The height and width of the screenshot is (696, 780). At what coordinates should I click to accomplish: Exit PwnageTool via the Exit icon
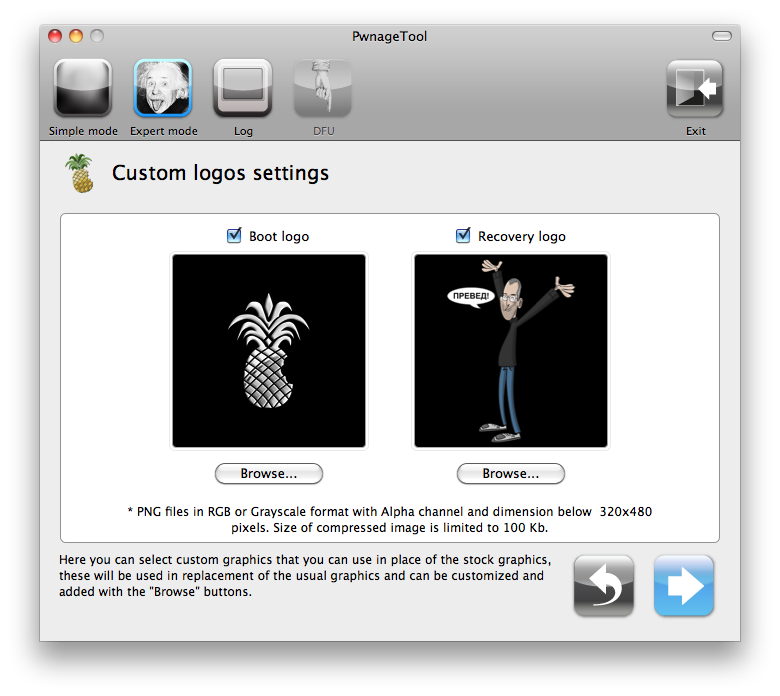click(x=695, y=89)
